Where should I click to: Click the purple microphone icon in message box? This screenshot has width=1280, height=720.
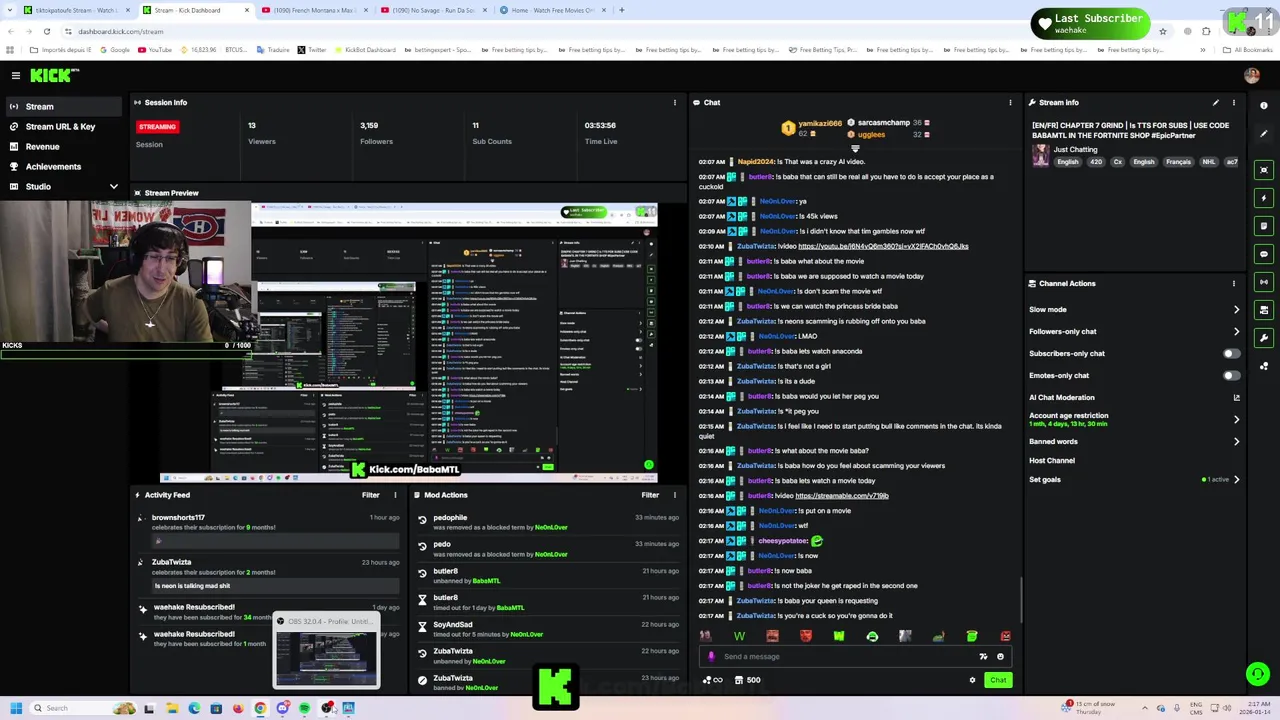coord(711,657)
